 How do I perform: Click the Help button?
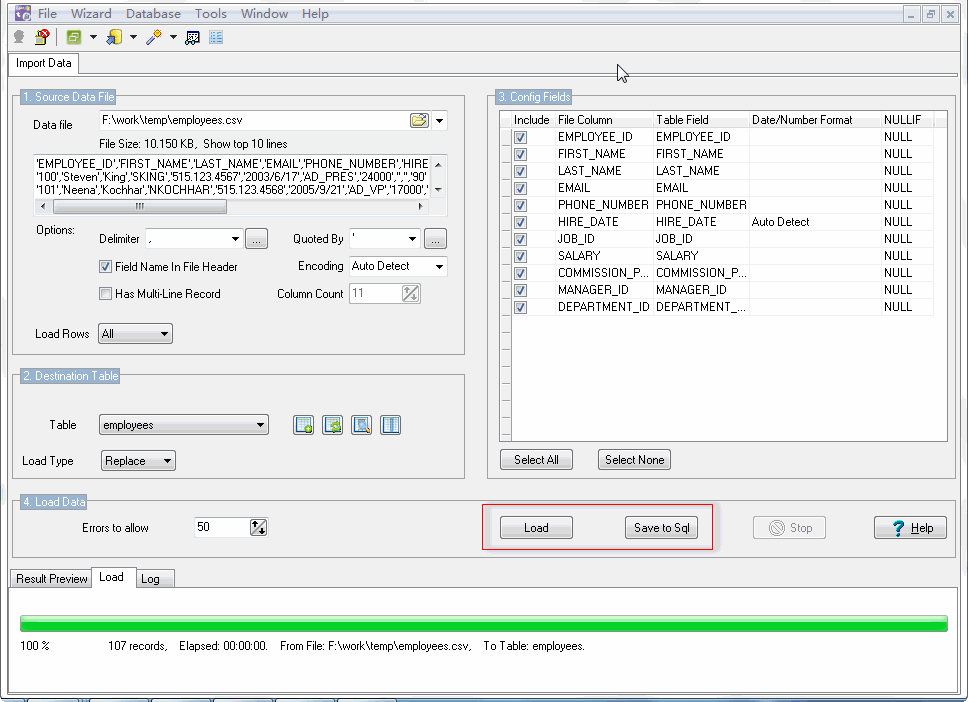(x=911, y=528)
